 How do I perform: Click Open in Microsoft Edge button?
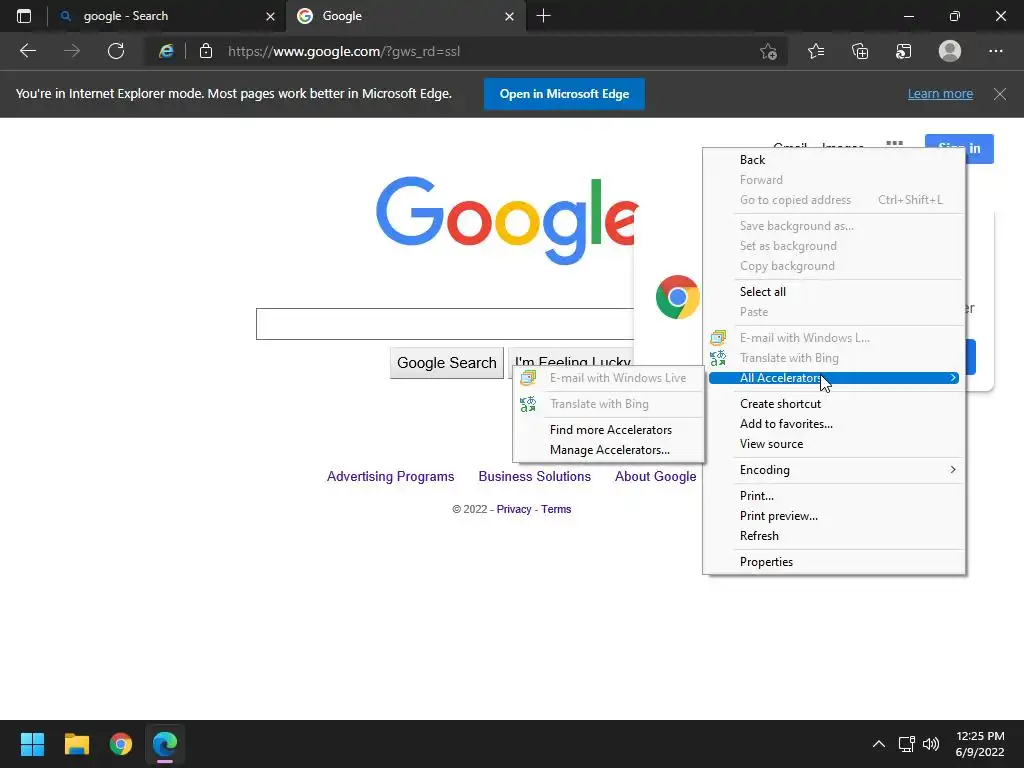(x=564, y=94)
